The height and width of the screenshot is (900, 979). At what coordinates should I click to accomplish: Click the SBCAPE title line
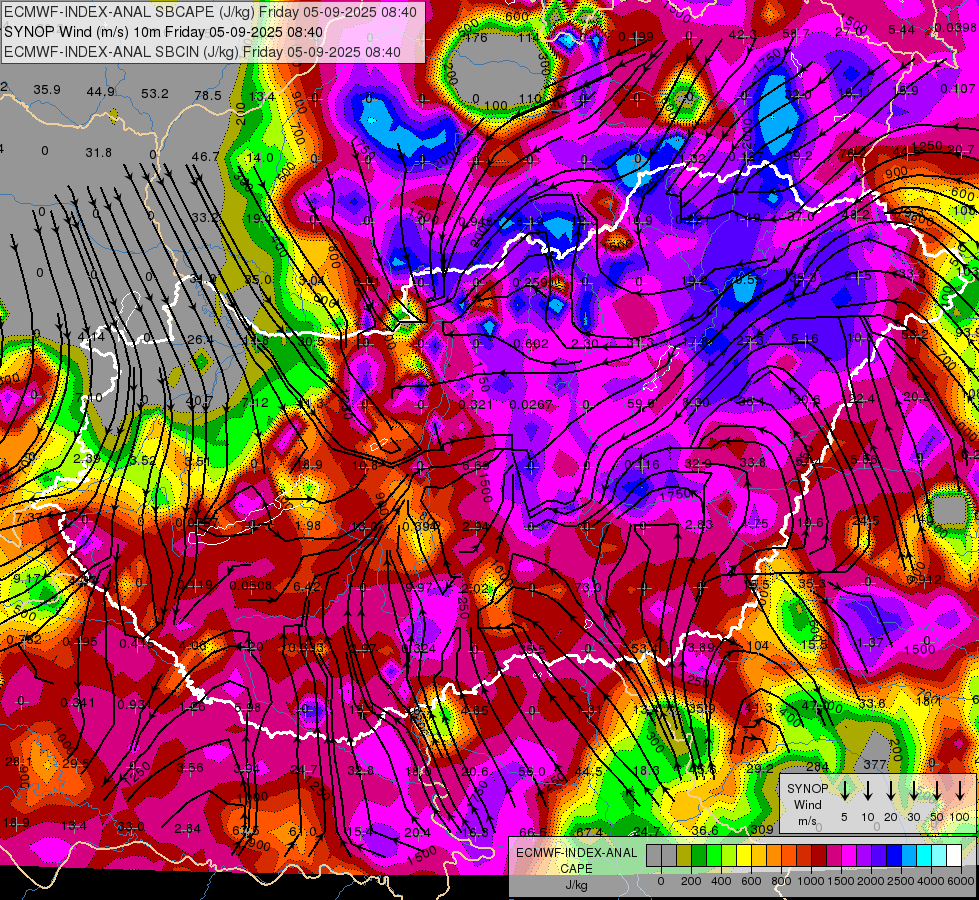pyautogui.click(x=210, y=12)
